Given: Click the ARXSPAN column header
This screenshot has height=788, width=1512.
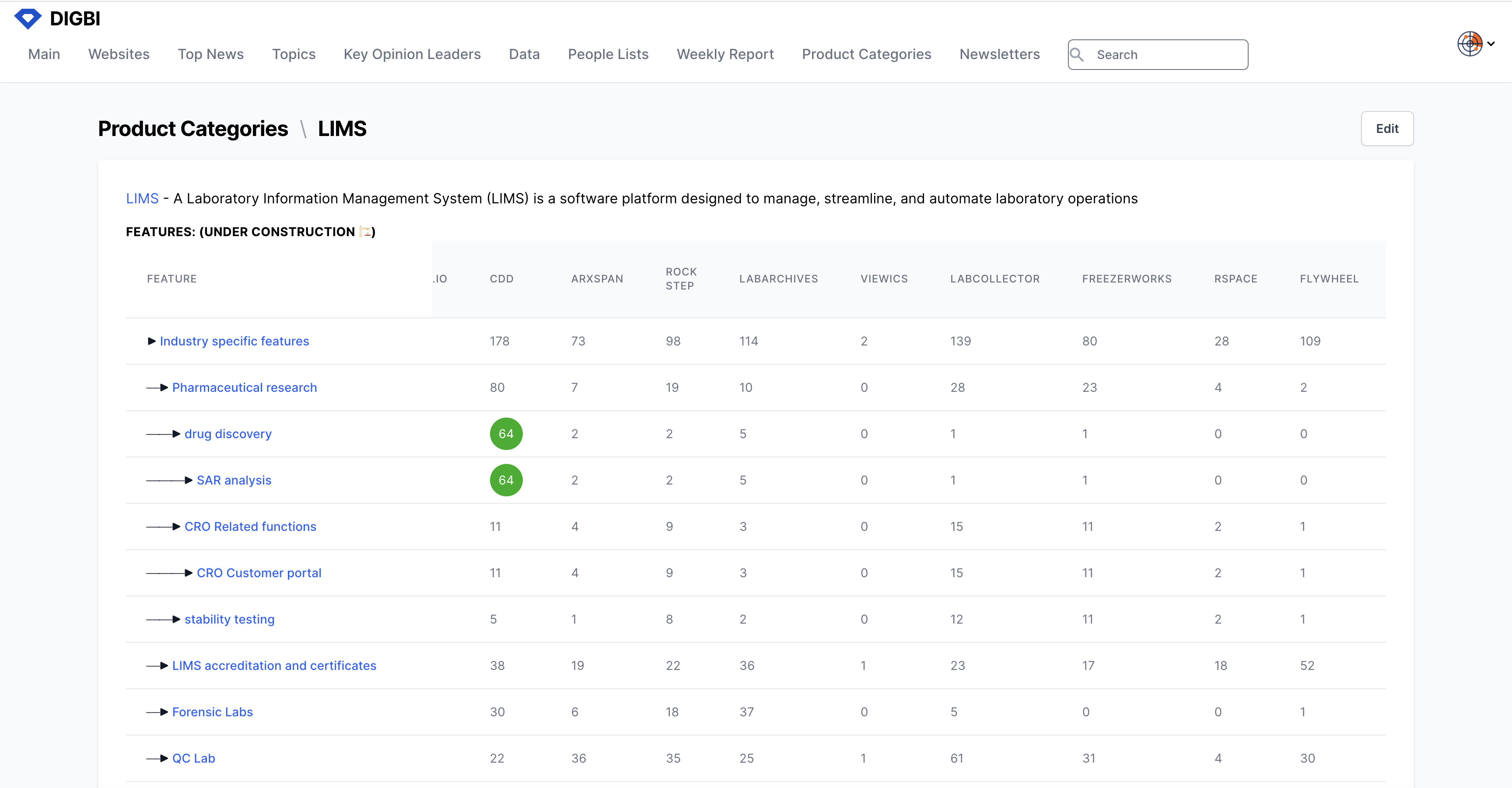Looking at the screenshot, I should click(x=597, y=279).
